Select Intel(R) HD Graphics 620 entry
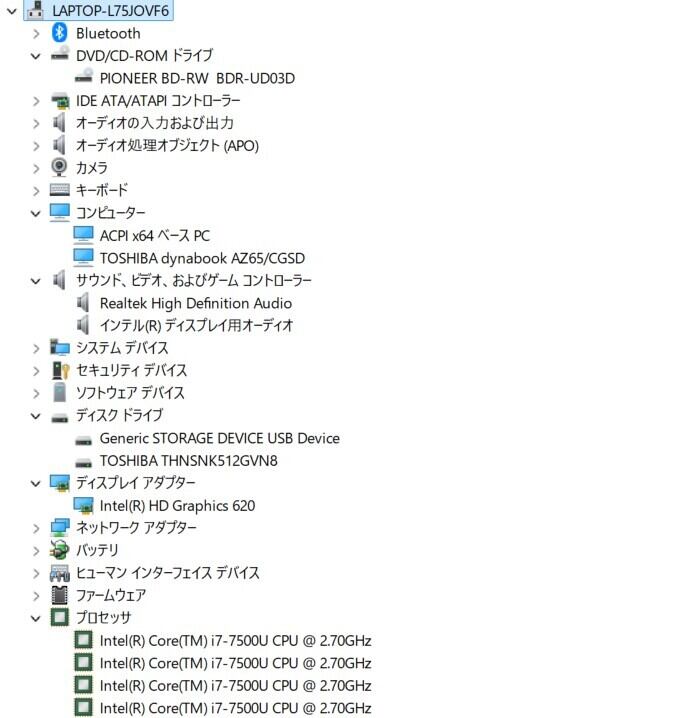 pos(177,506)
